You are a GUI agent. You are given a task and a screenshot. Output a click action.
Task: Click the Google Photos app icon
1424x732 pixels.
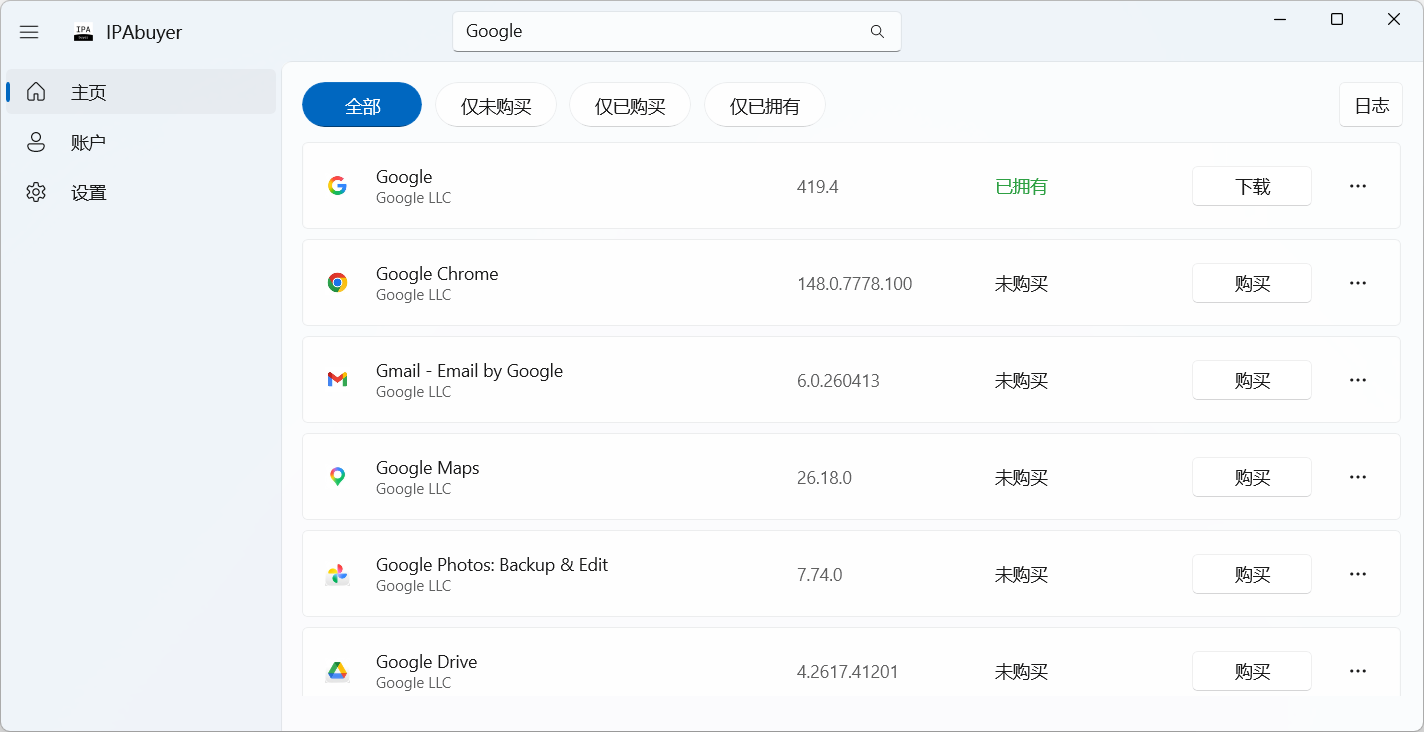tap(338, 574)
